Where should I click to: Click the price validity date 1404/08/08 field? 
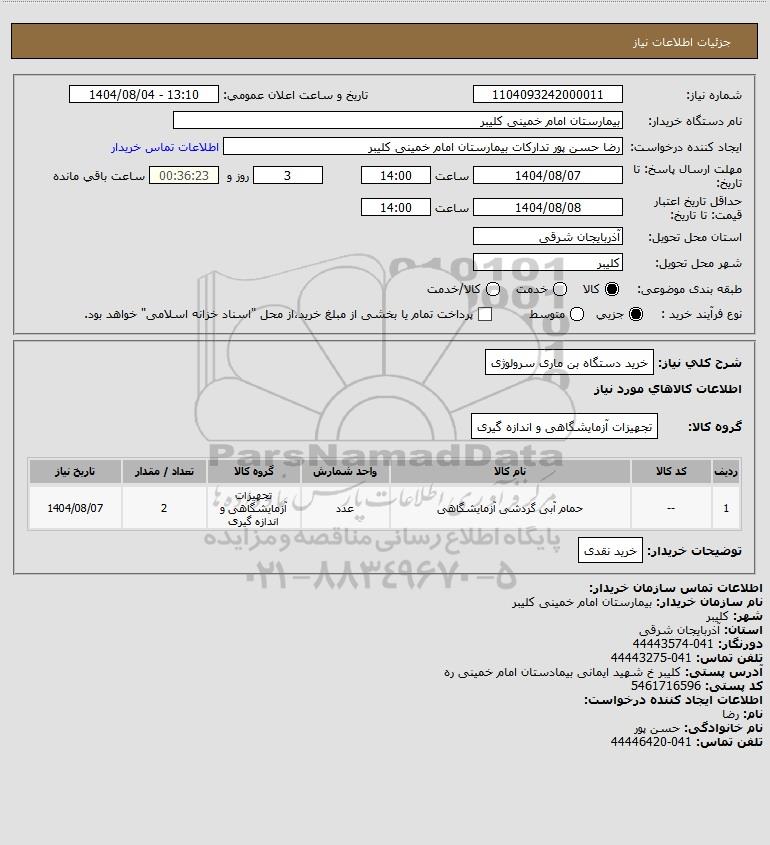point(547,207)
